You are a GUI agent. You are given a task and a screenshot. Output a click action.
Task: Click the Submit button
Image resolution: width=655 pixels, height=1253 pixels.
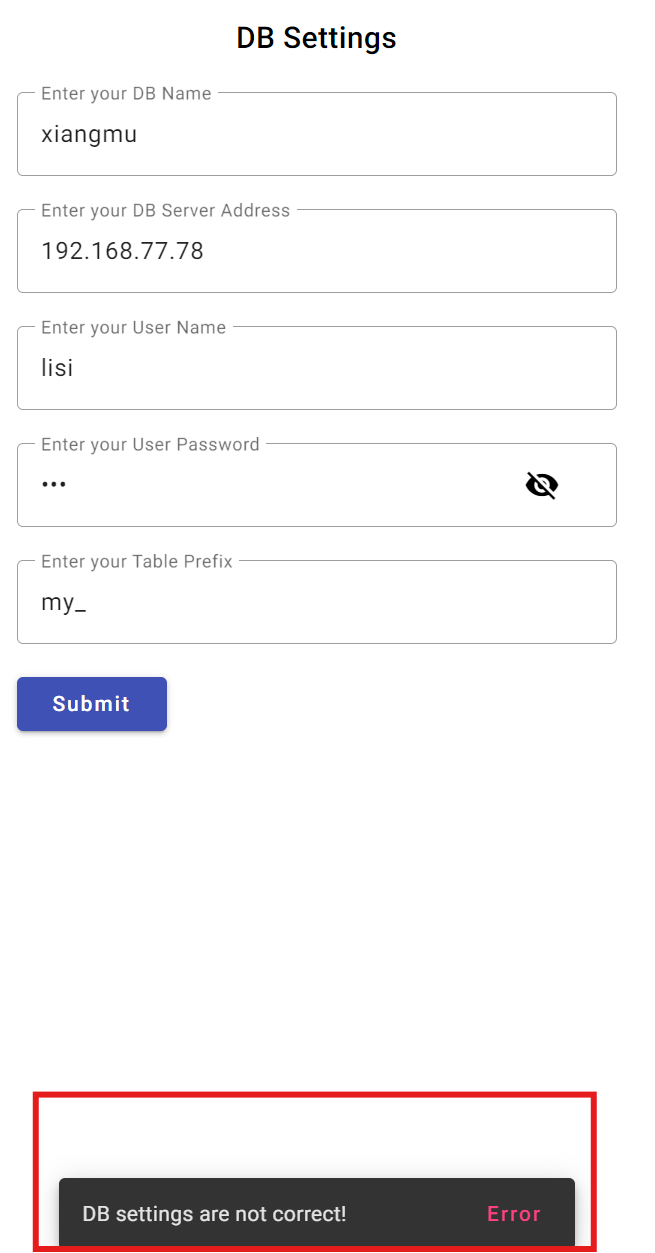(x=92, y=704)
